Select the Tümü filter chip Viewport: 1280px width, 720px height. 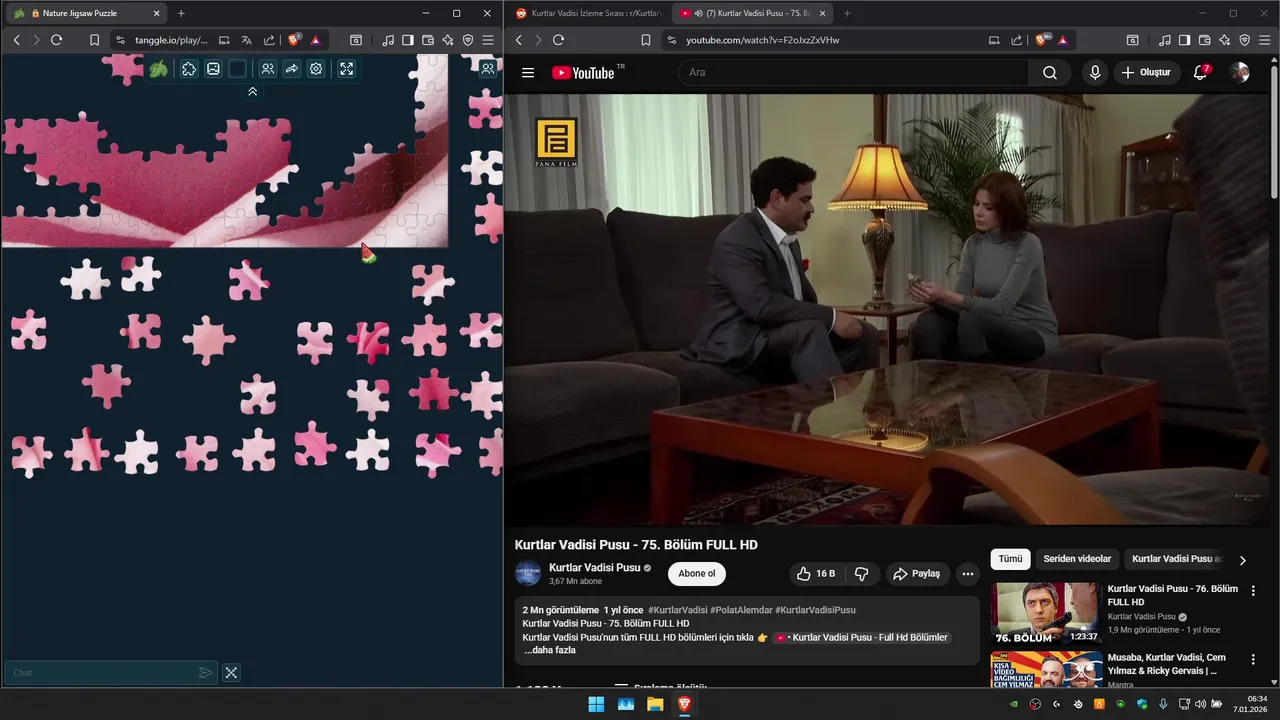[1010, 559]
